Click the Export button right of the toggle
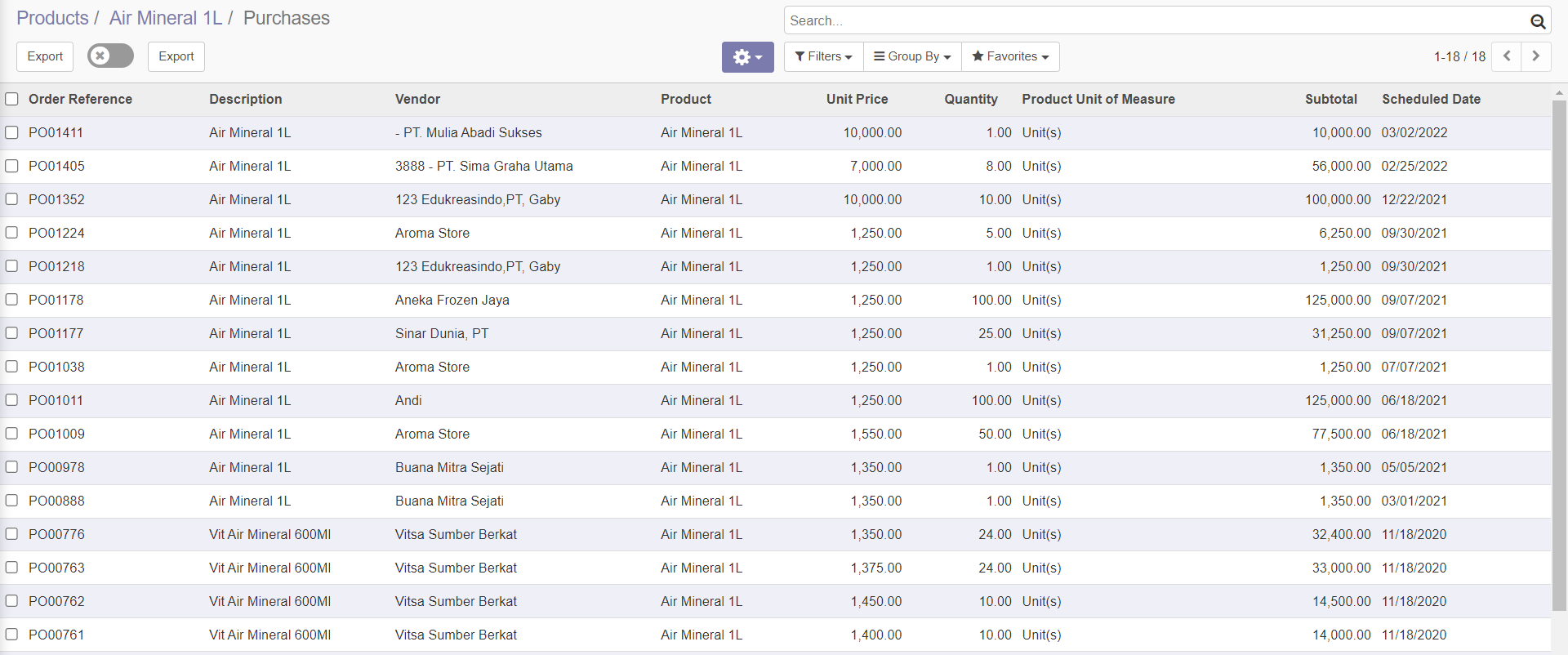The width and height of the screenshot is (1568, 655). [x=176, y=56]
